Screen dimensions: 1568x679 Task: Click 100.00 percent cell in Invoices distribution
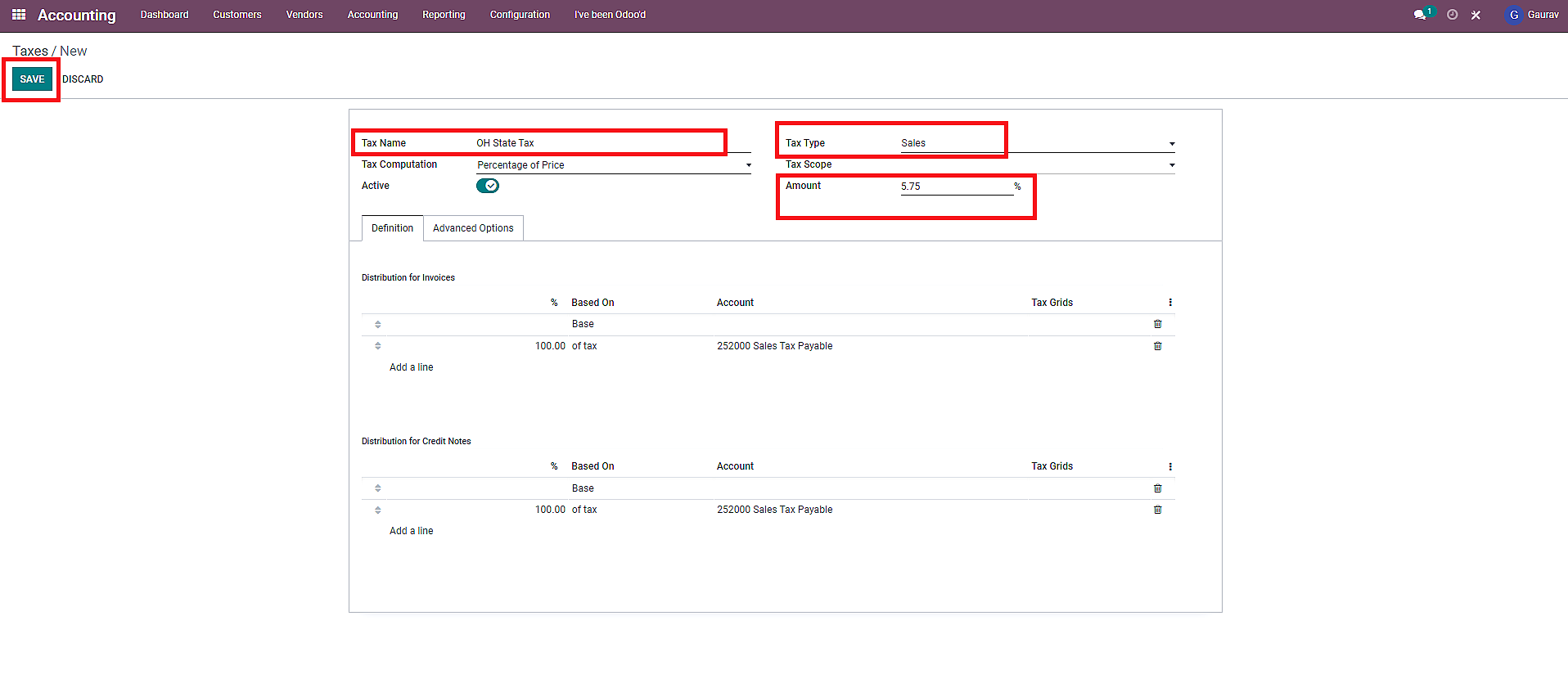click(x=550, y=346)
